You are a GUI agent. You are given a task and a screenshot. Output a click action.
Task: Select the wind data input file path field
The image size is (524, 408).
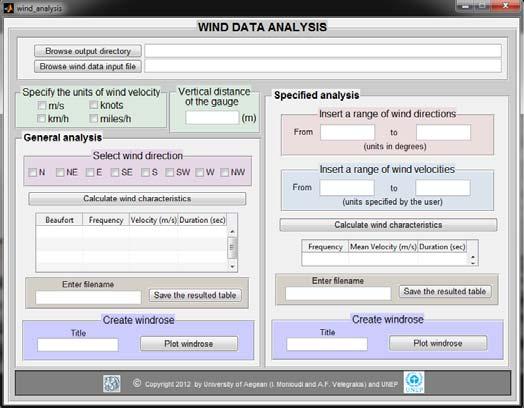tap(323, 66)
